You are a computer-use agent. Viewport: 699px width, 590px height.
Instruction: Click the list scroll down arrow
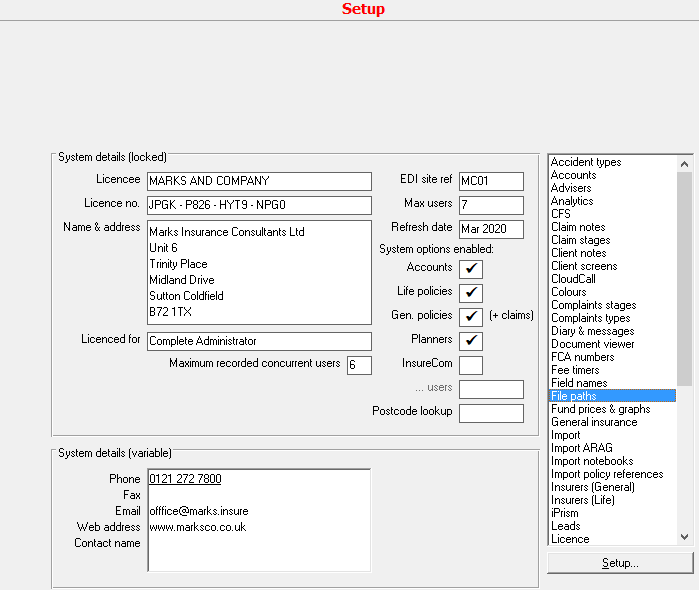coord(684,536)
